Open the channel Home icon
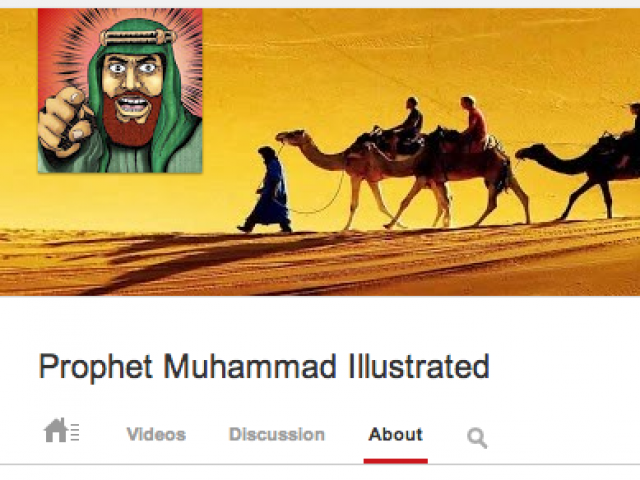 click(x=61, y=430)
